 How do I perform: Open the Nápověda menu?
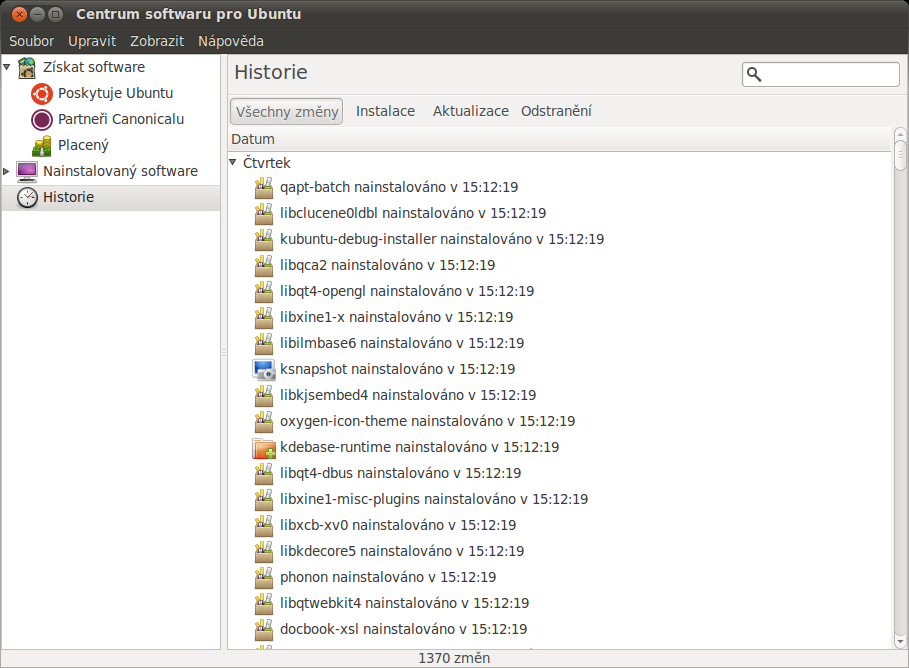click(231, 41)
